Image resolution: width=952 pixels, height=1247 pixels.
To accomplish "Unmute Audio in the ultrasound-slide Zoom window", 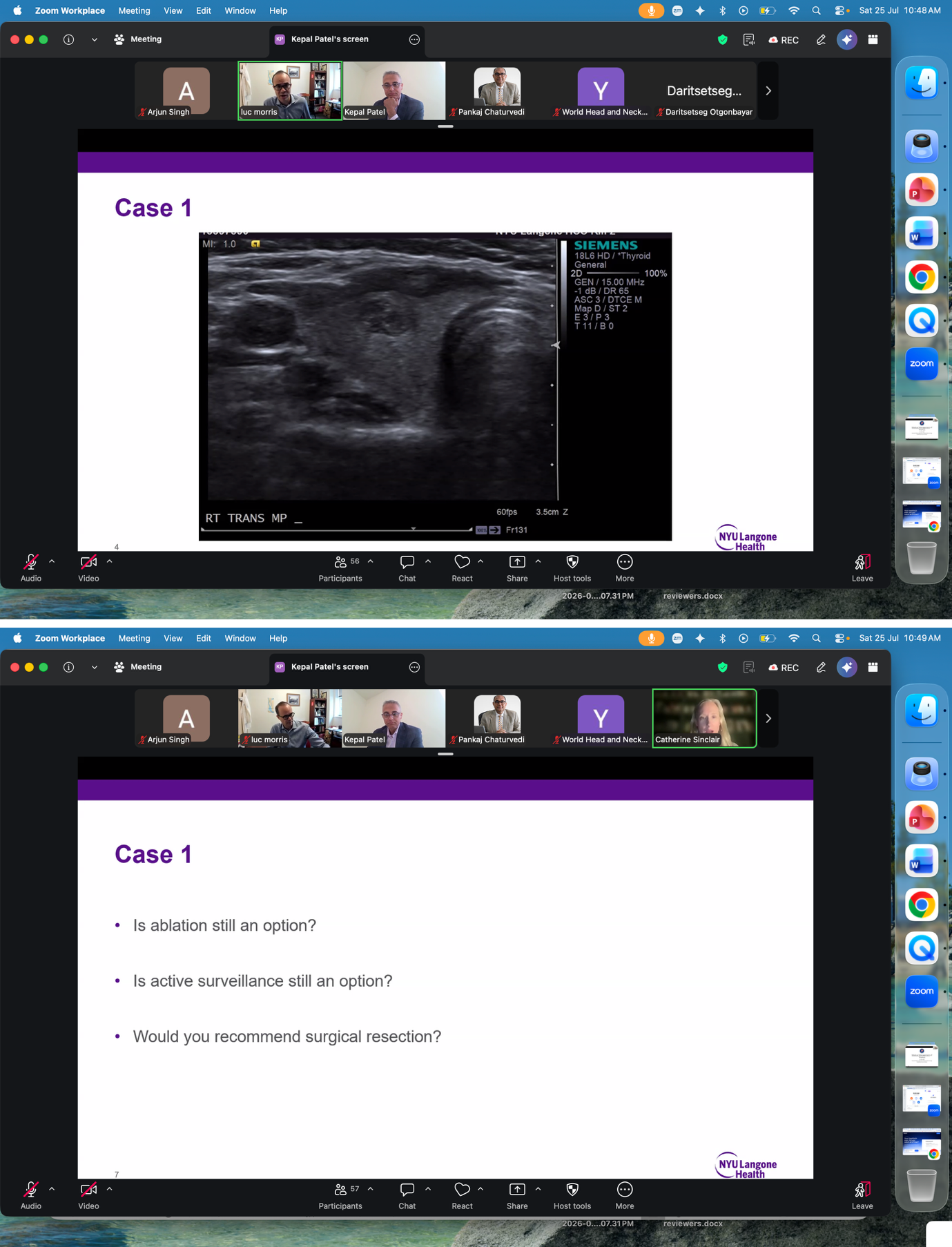I will (x=31, y=568).
